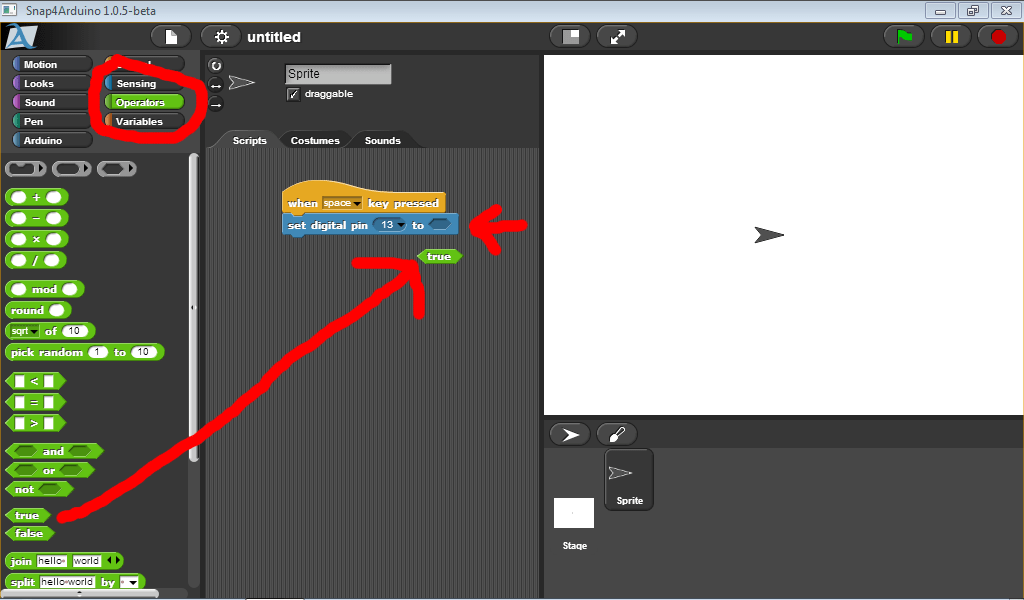This screenshot has height=600, width=1024.
Task: Expand the join block input arrows
Action: coord(114,560)
